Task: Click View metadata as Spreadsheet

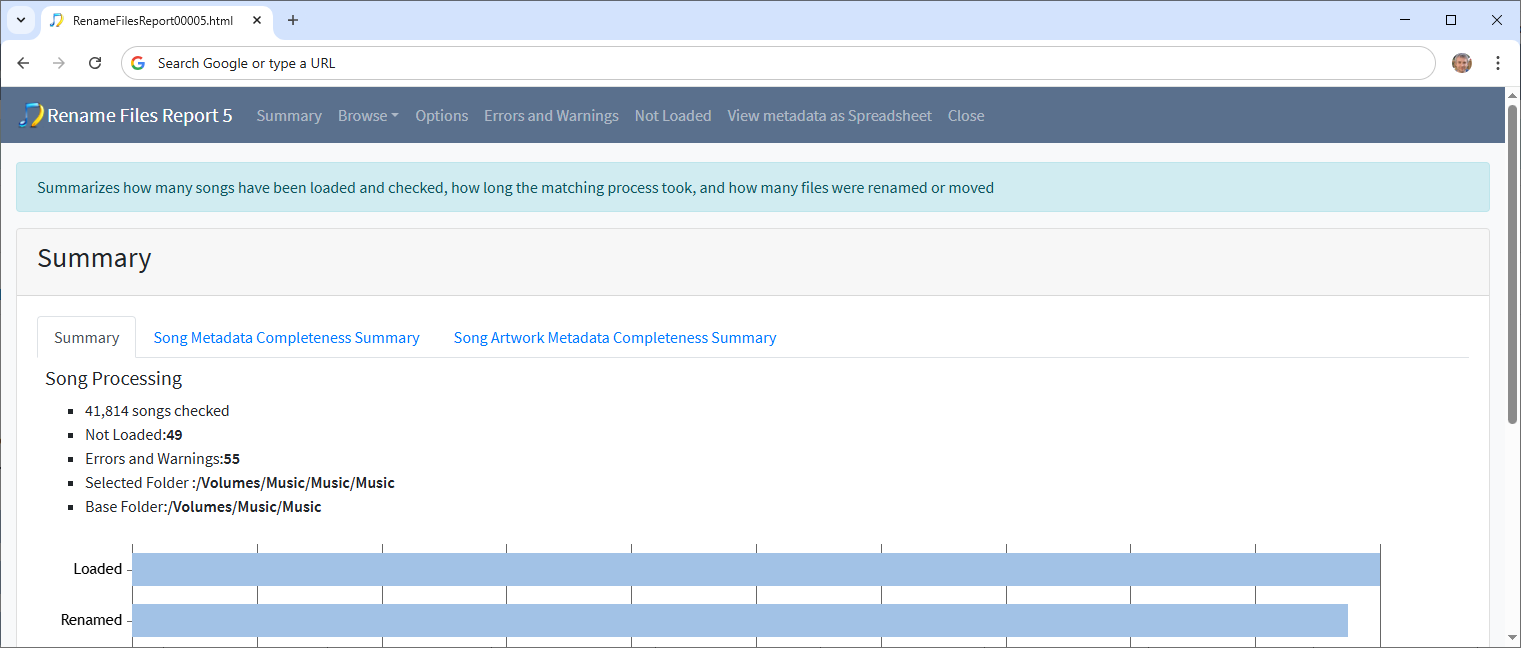Action: pos(829,116)
